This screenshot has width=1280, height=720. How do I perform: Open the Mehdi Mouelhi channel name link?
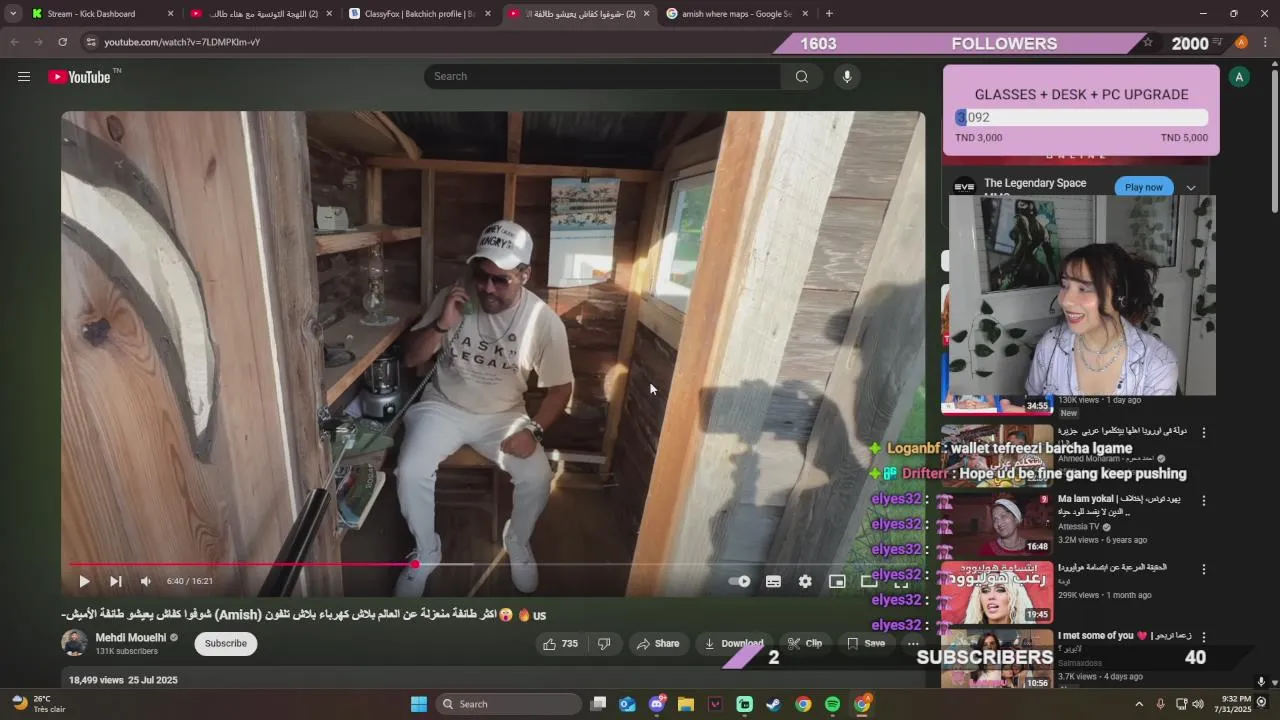(131, 638)
